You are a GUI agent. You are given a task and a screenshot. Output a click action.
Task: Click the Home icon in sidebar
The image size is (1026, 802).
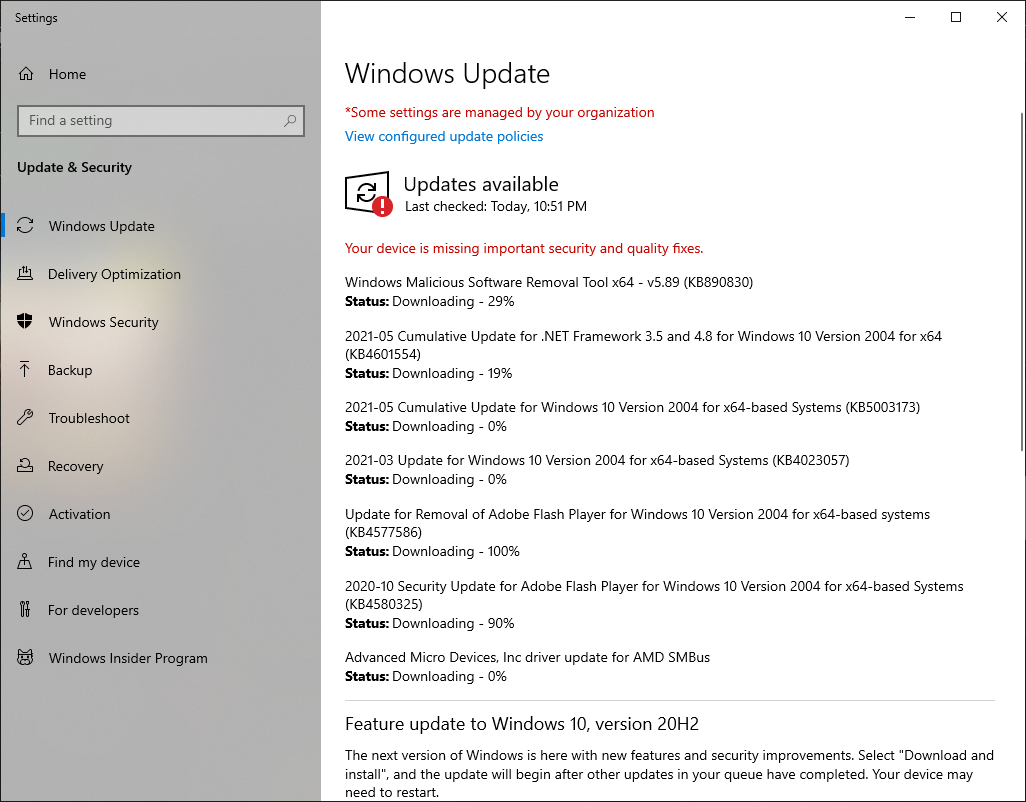(x=26, y=74)
